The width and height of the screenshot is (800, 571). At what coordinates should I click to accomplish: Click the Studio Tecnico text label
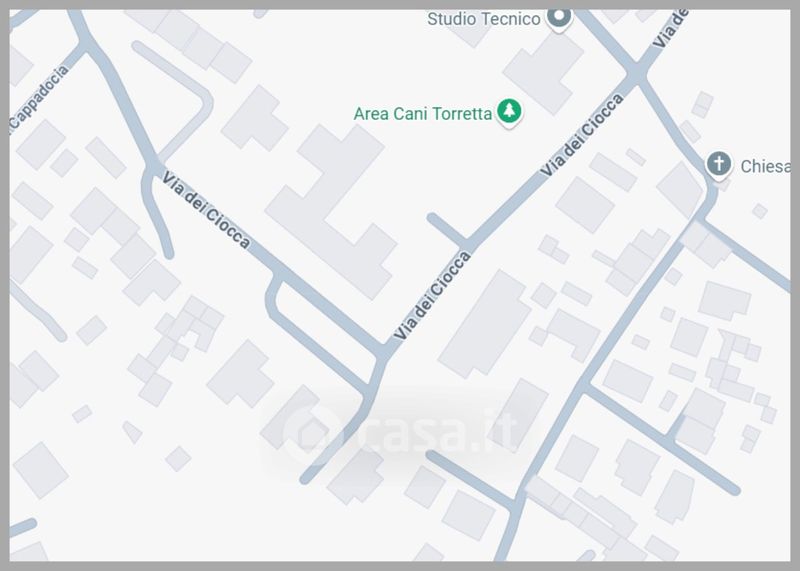(x=483, y=19)
